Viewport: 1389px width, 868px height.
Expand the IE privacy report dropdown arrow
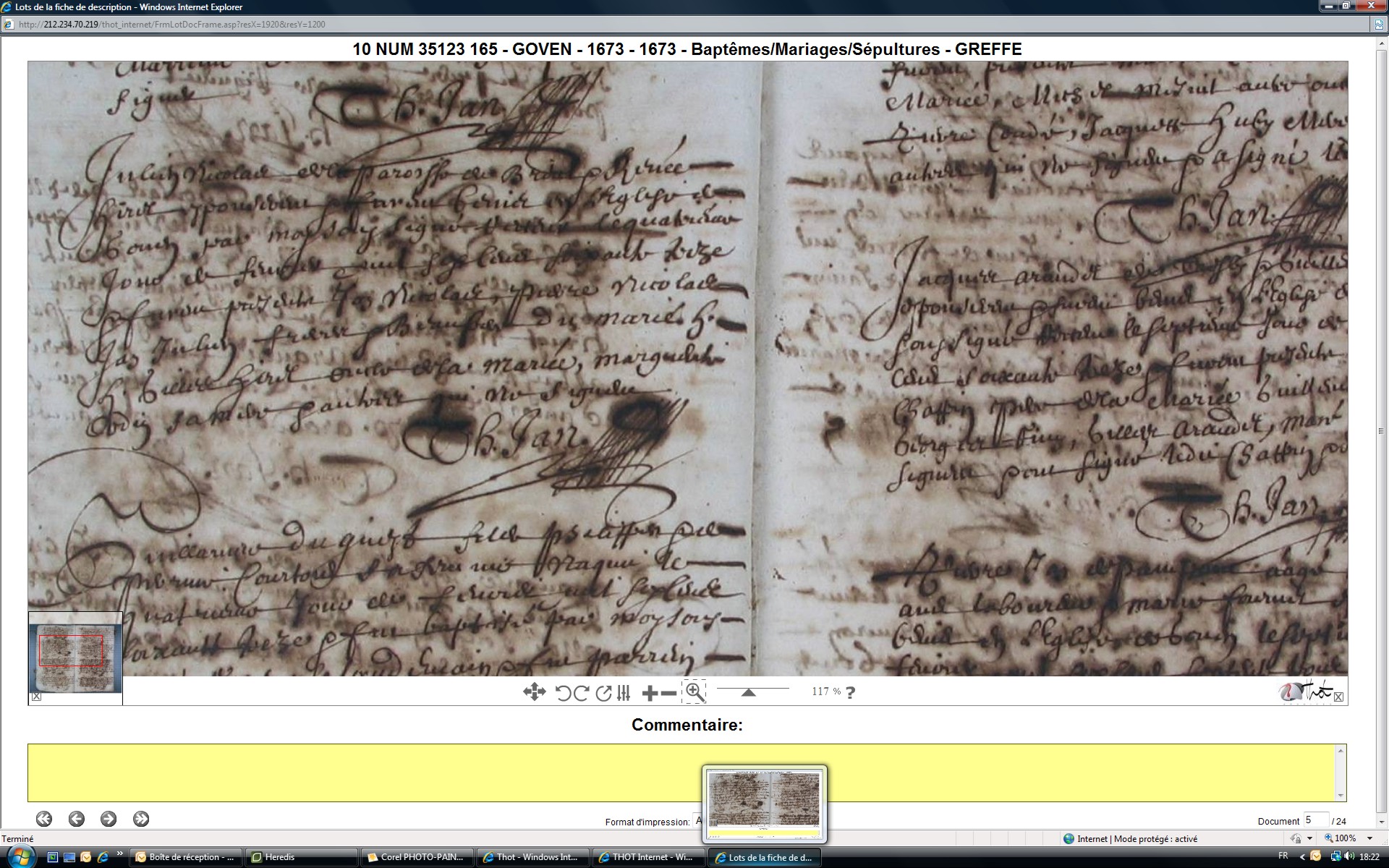(x=1310, y=838)
